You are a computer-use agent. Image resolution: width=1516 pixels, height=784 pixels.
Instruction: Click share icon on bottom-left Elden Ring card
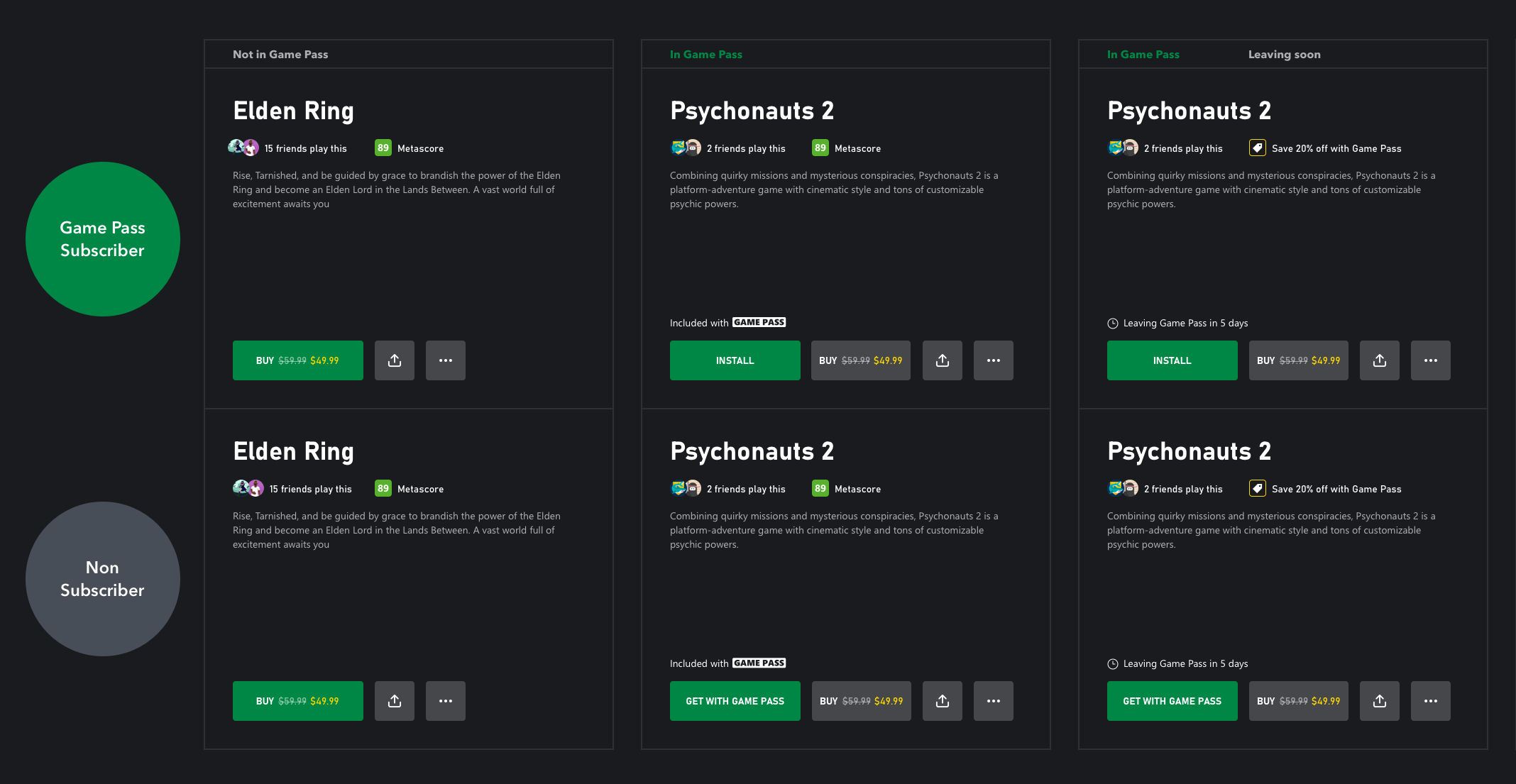click(x=395, y=701)
